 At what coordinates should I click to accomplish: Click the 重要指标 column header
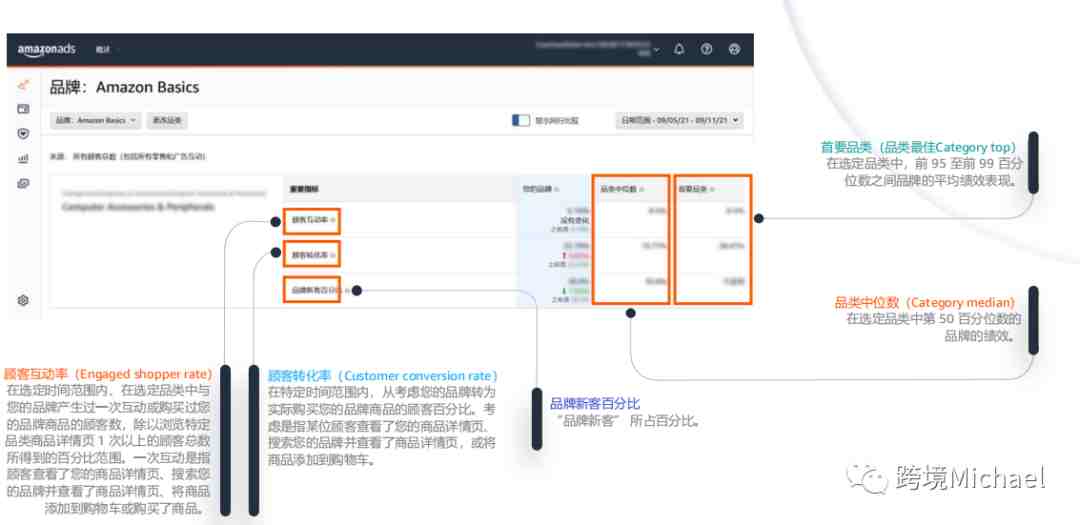305,189
